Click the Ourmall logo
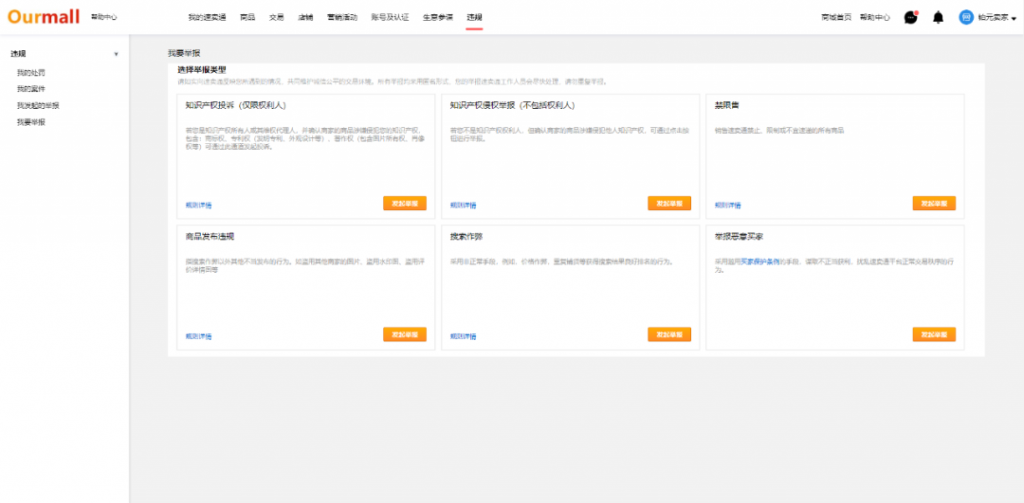The height and width of the screenshot is (503, 1024). point(43,17)
